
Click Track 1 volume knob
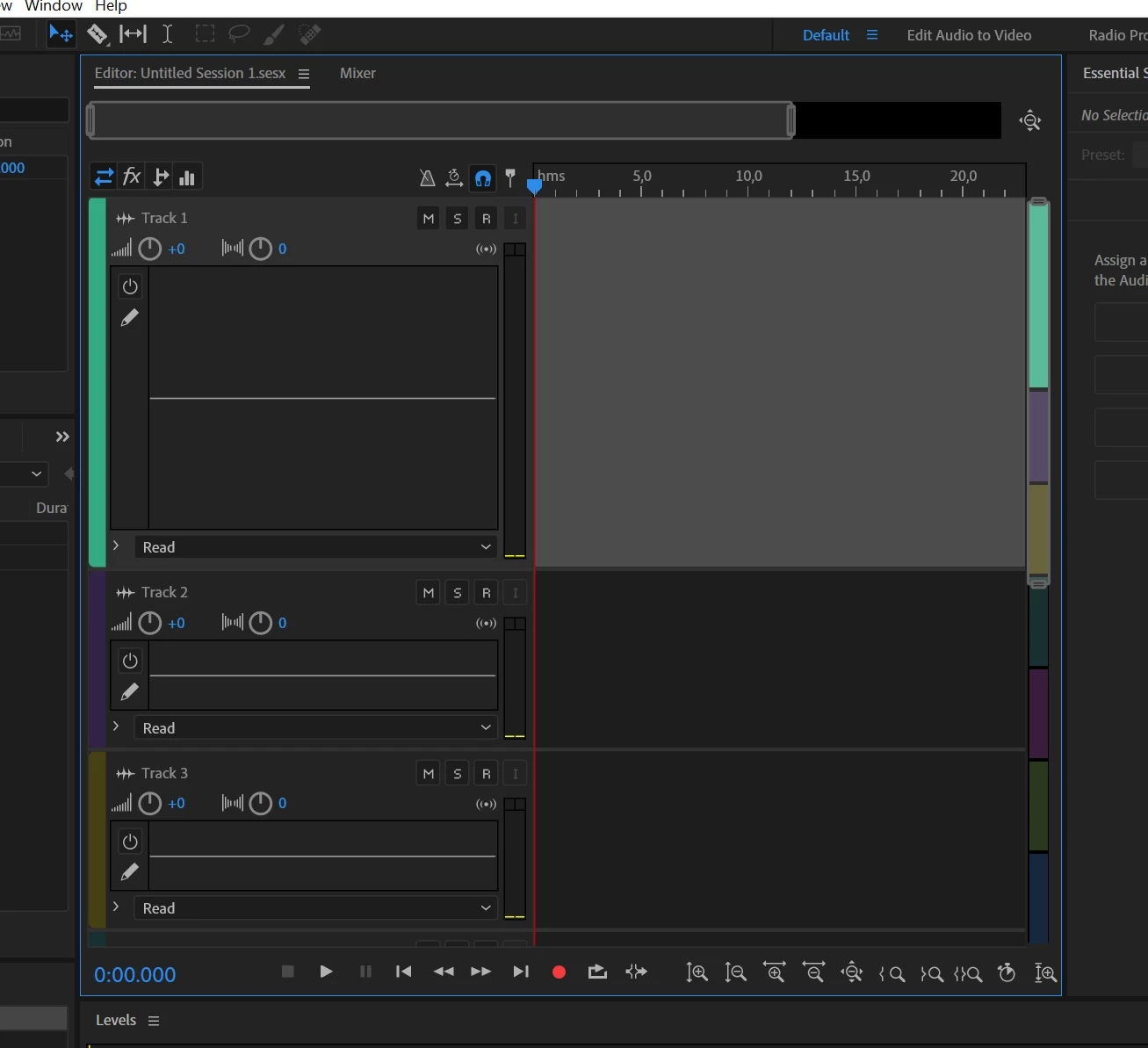click(150, 249)
